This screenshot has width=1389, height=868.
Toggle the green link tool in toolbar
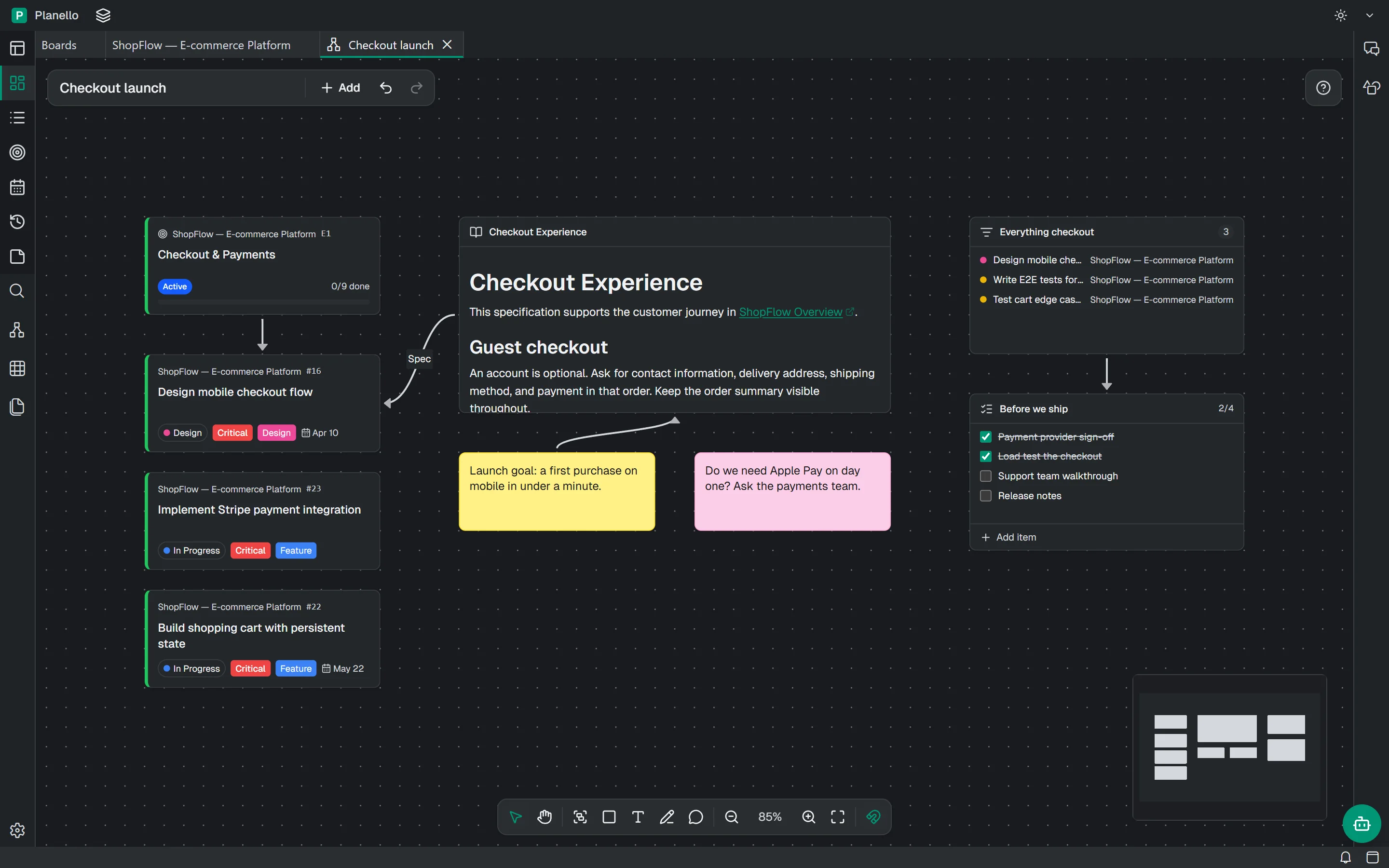(873, 816)
